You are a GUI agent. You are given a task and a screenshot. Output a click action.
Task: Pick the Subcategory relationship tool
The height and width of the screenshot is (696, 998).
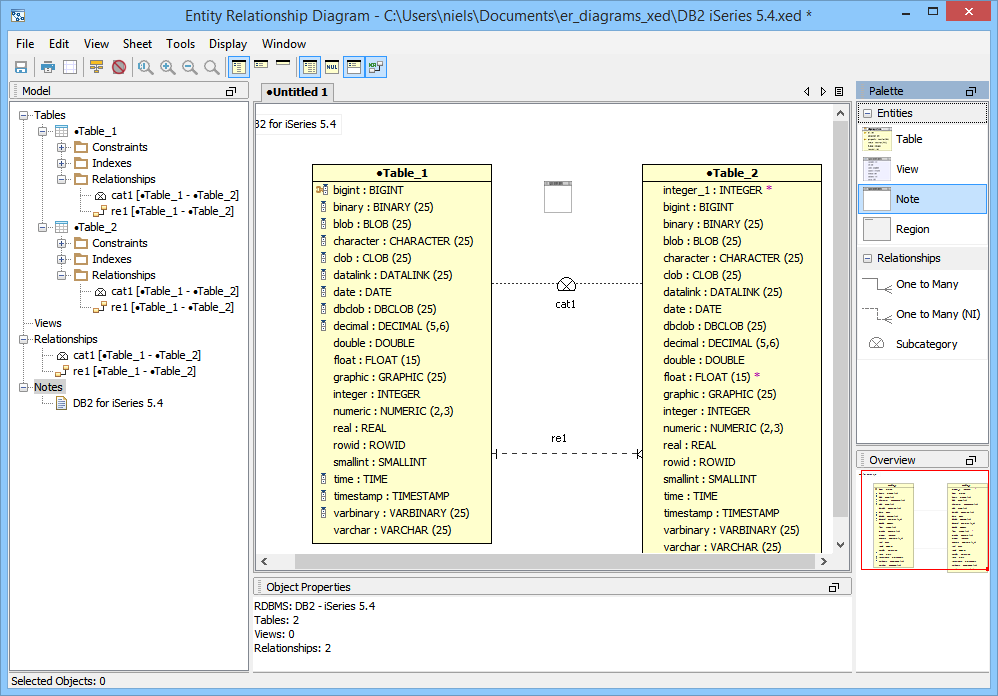(x=926, y=344)
